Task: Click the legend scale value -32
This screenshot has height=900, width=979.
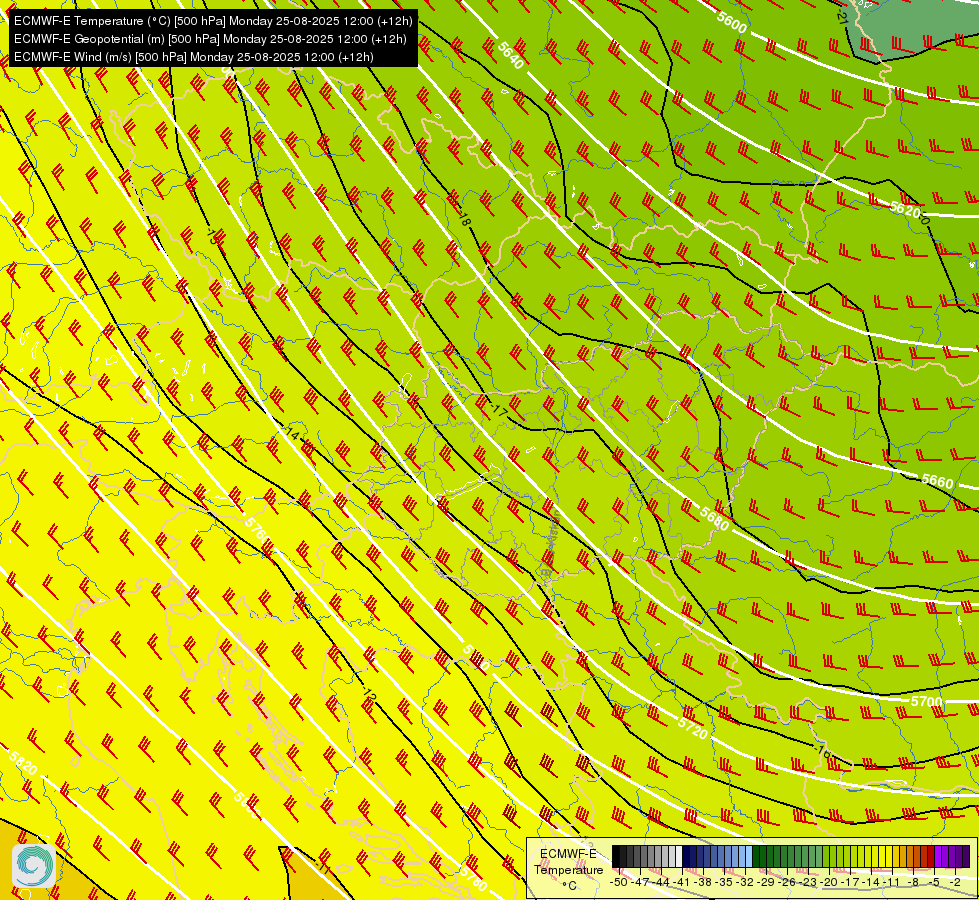Action: pyautogui.click(x=745, y=882)
